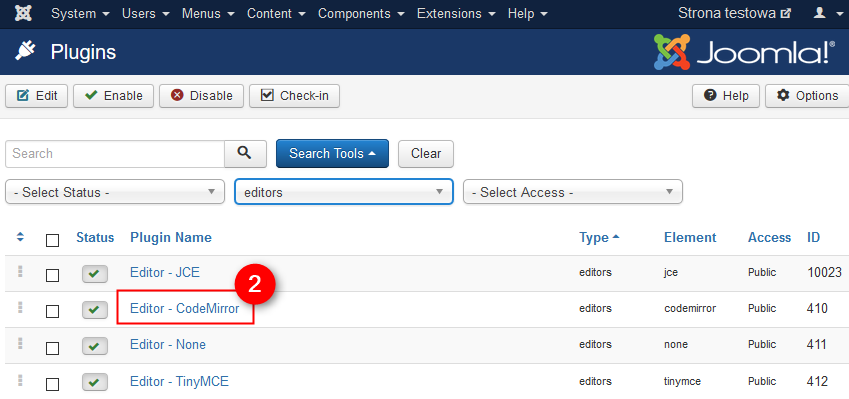Open the Users menu
Image resolution: width=849 pixels, height=399 pixels.
(146, 14)
